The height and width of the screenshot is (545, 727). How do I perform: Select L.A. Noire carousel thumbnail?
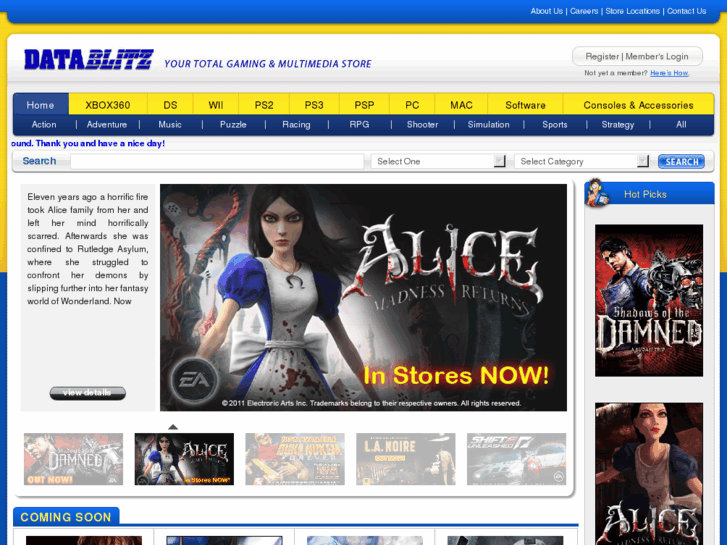(x=406, y=459)
